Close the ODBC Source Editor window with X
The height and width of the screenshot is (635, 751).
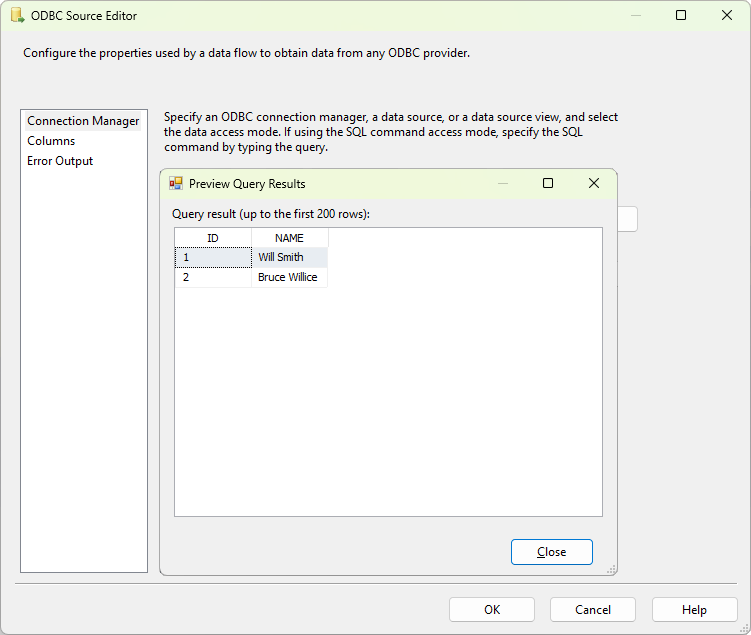click(x=727, y=16)
